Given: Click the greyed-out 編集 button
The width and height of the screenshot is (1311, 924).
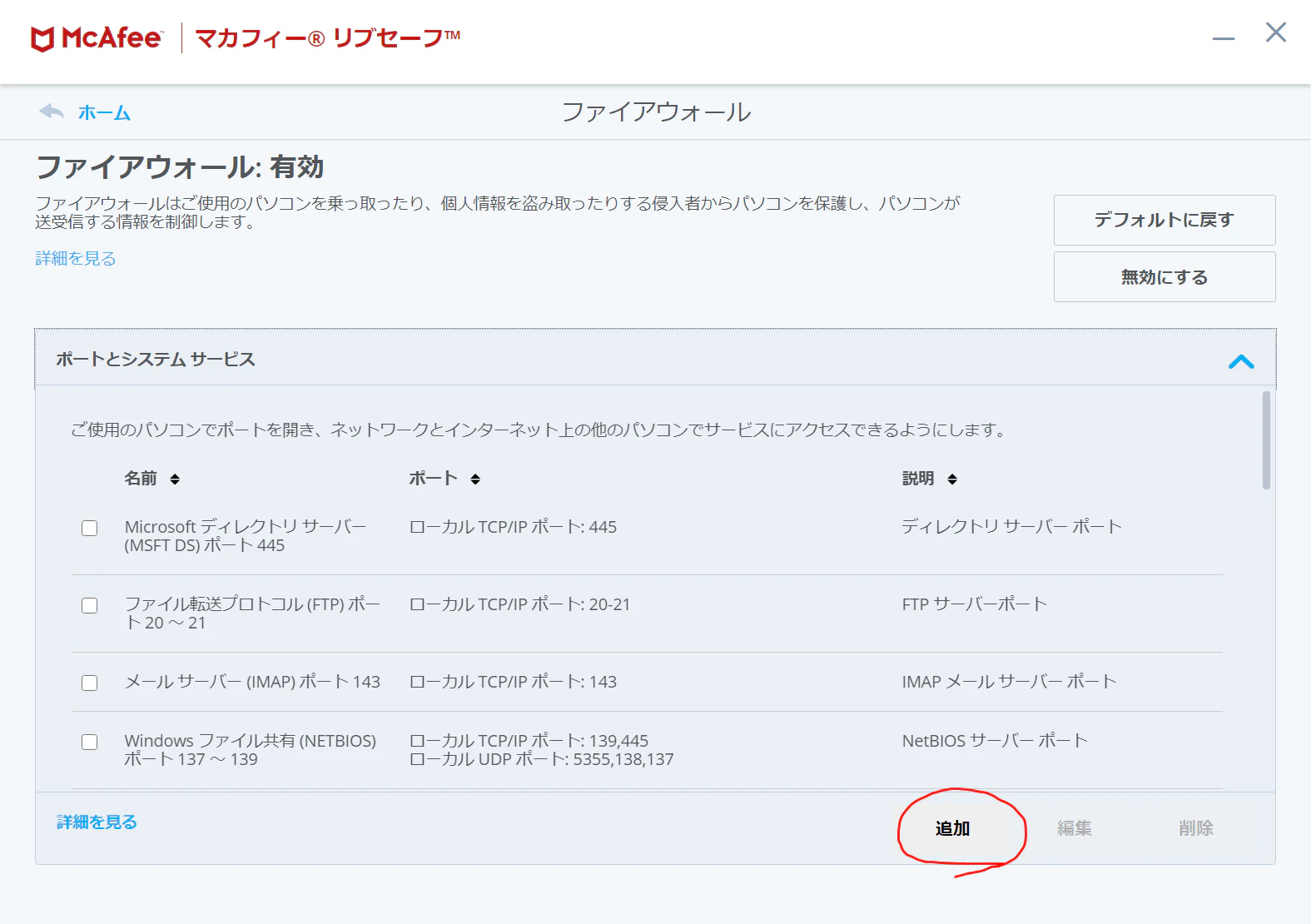Looking at the screenshot, I should pos(1075,828).
